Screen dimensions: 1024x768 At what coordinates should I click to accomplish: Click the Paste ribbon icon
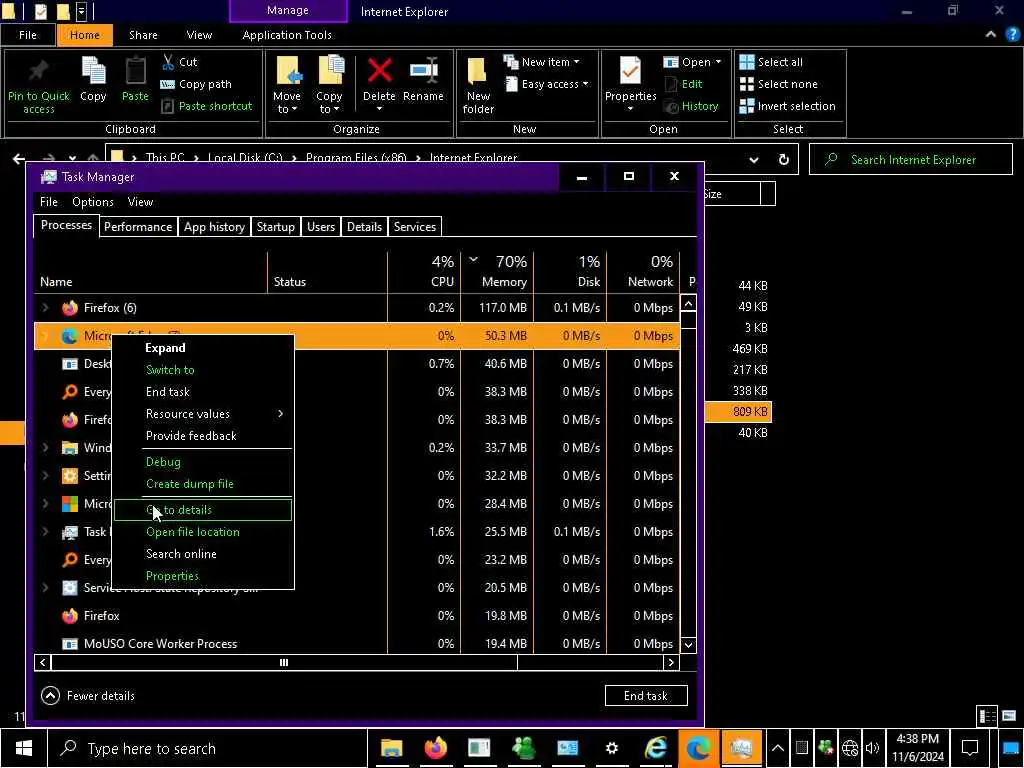(x=135, y=71)
